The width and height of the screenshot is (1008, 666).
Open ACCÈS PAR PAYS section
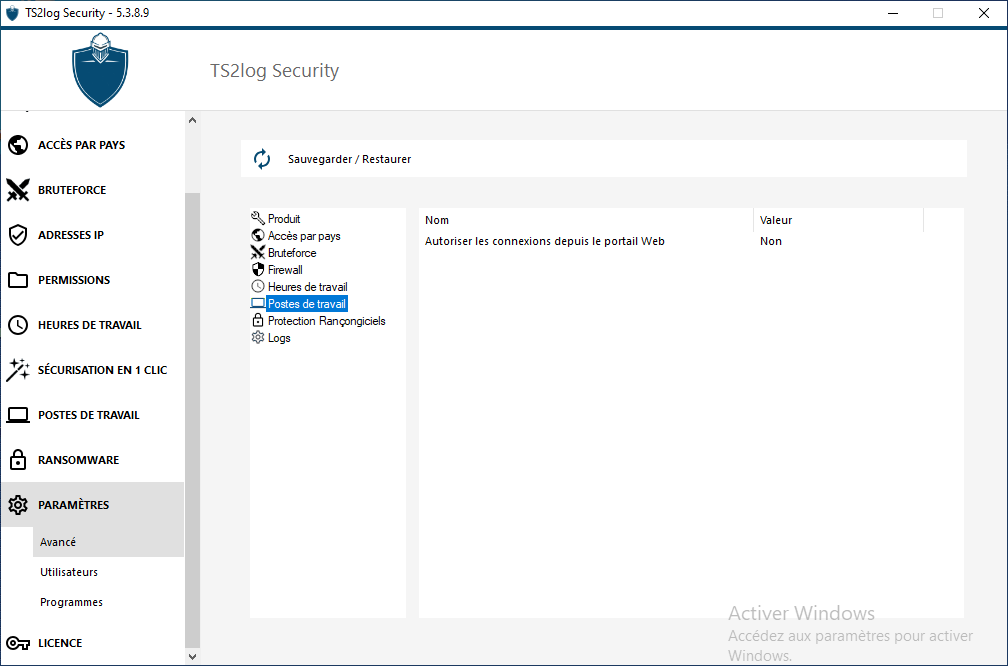[93, 145]
